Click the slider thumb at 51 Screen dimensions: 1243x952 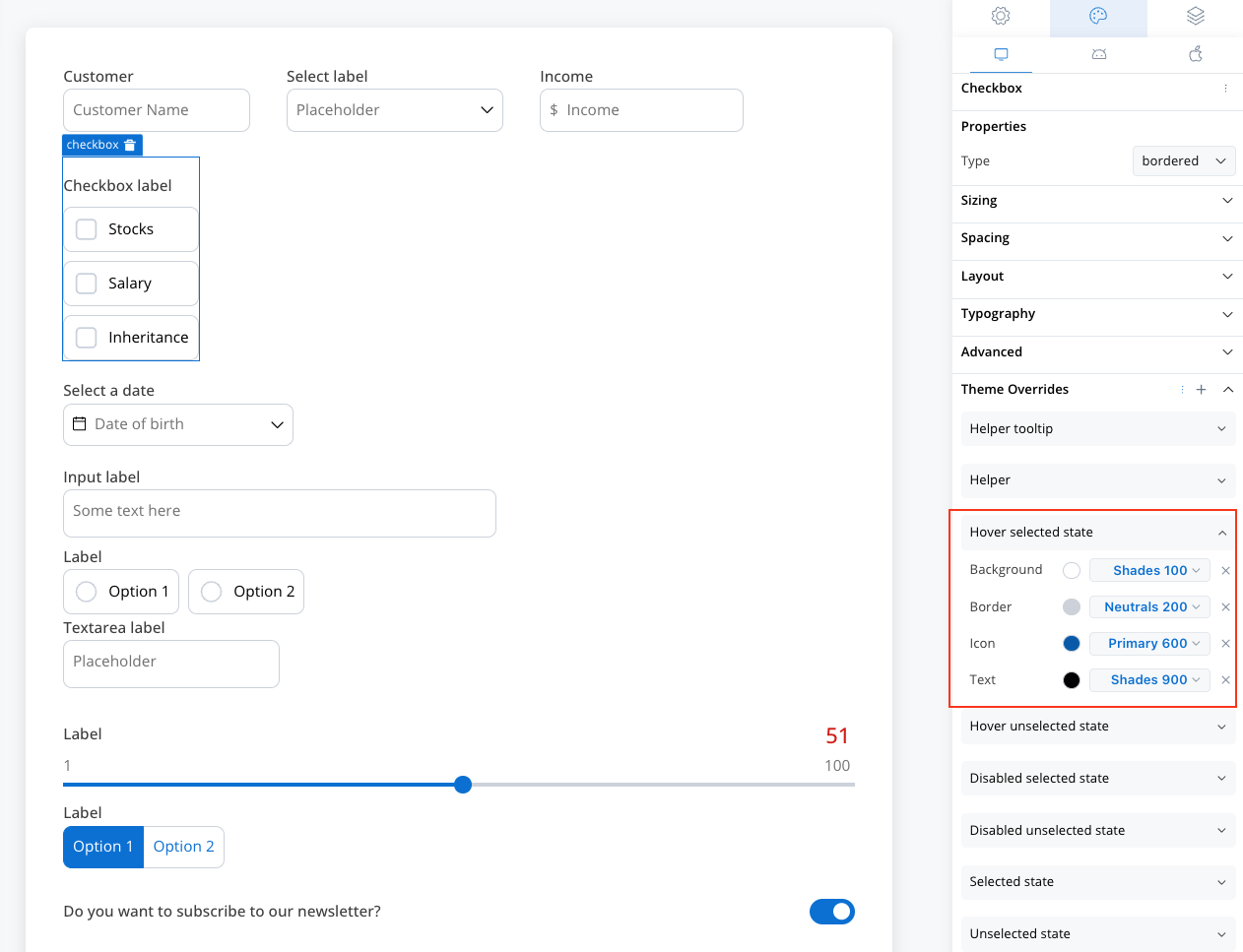(x=463, y=785)
